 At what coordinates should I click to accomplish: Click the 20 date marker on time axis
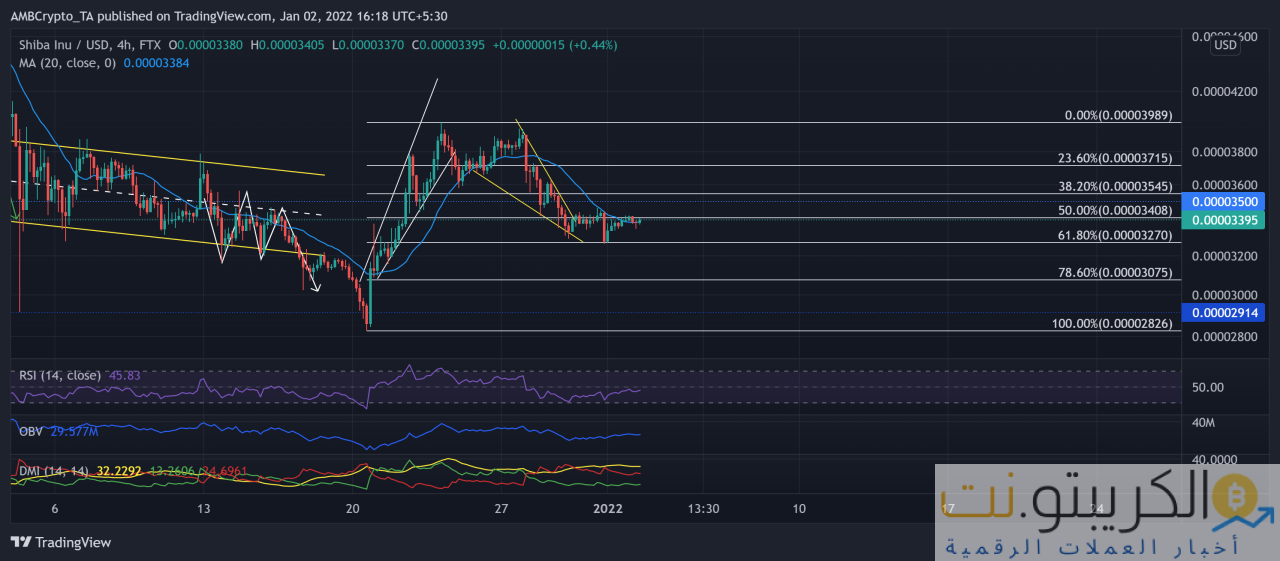click(352, 508)
